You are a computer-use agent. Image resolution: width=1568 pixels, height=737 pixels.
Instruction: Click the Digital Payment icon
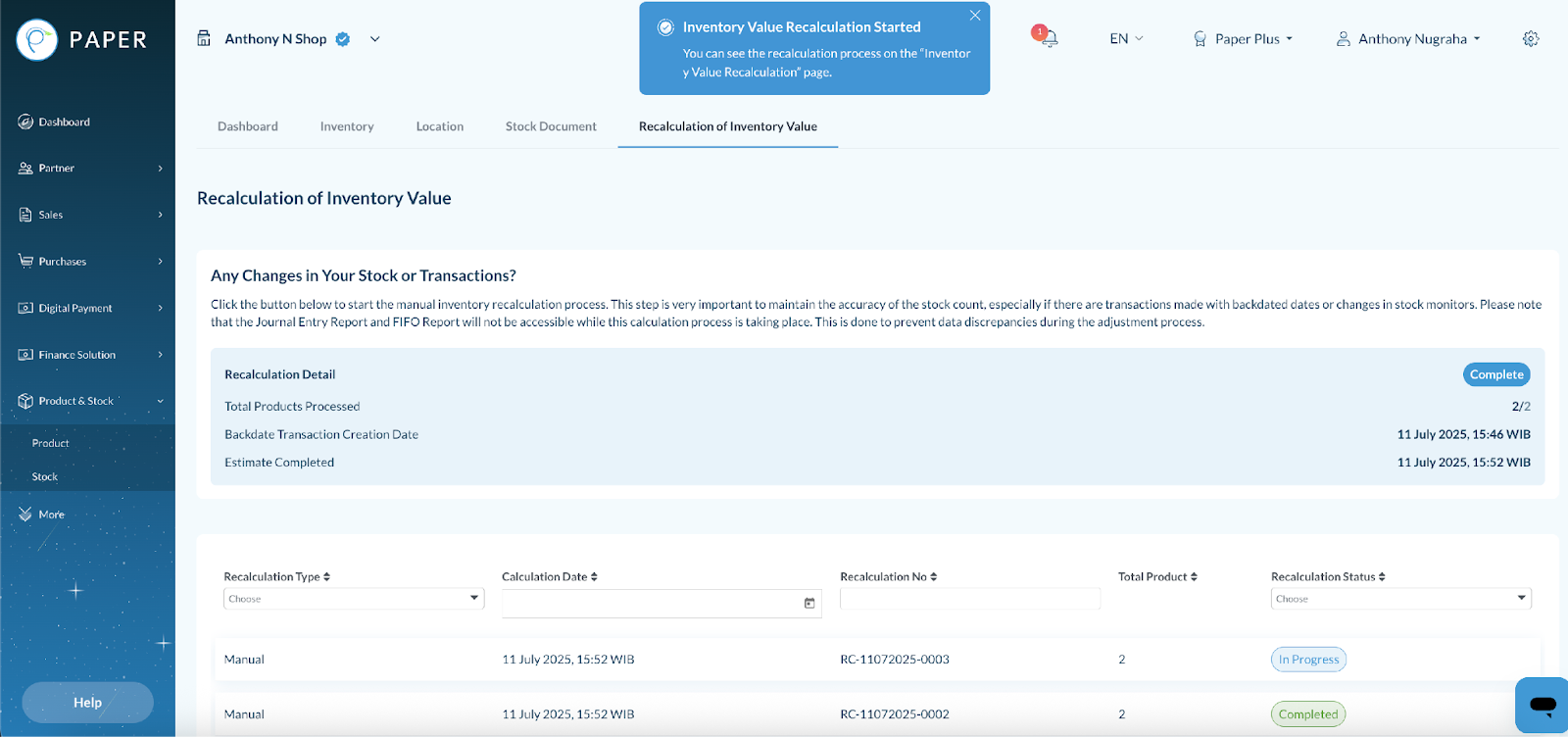25,308
